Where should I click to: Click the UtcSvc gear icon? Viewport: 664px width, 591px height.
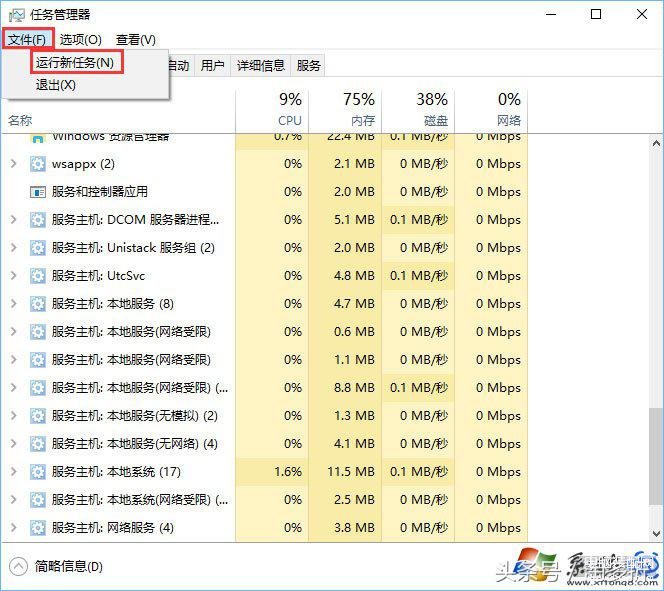pos(38,276)
